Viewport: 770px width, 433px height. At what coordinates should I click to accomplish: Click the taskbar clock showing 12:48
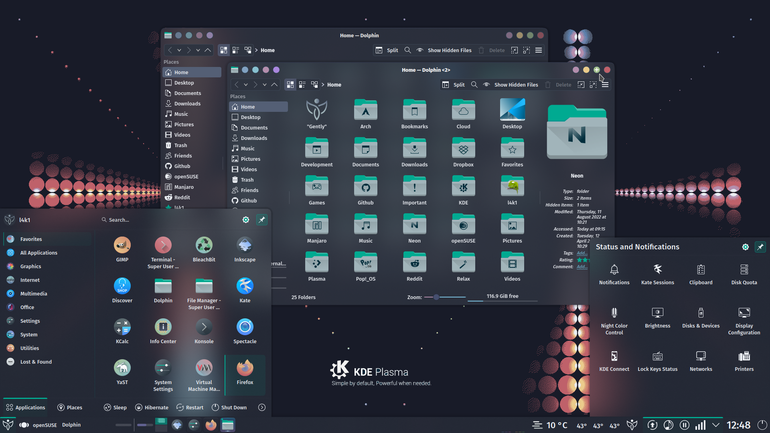point(739,425)
